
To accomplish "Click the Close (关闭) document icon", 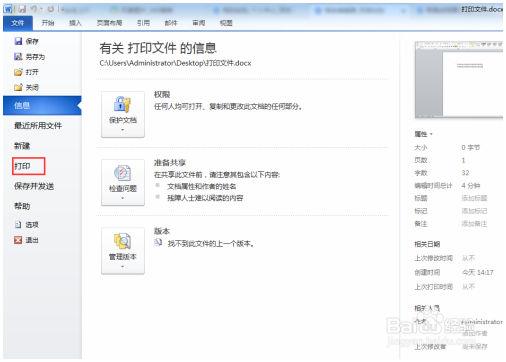I will [18, 87].
